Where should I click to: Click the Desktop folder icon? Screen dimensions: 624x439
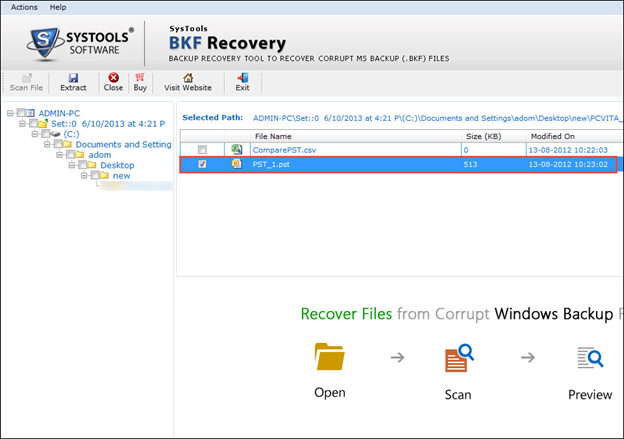(x=92, y=165)
